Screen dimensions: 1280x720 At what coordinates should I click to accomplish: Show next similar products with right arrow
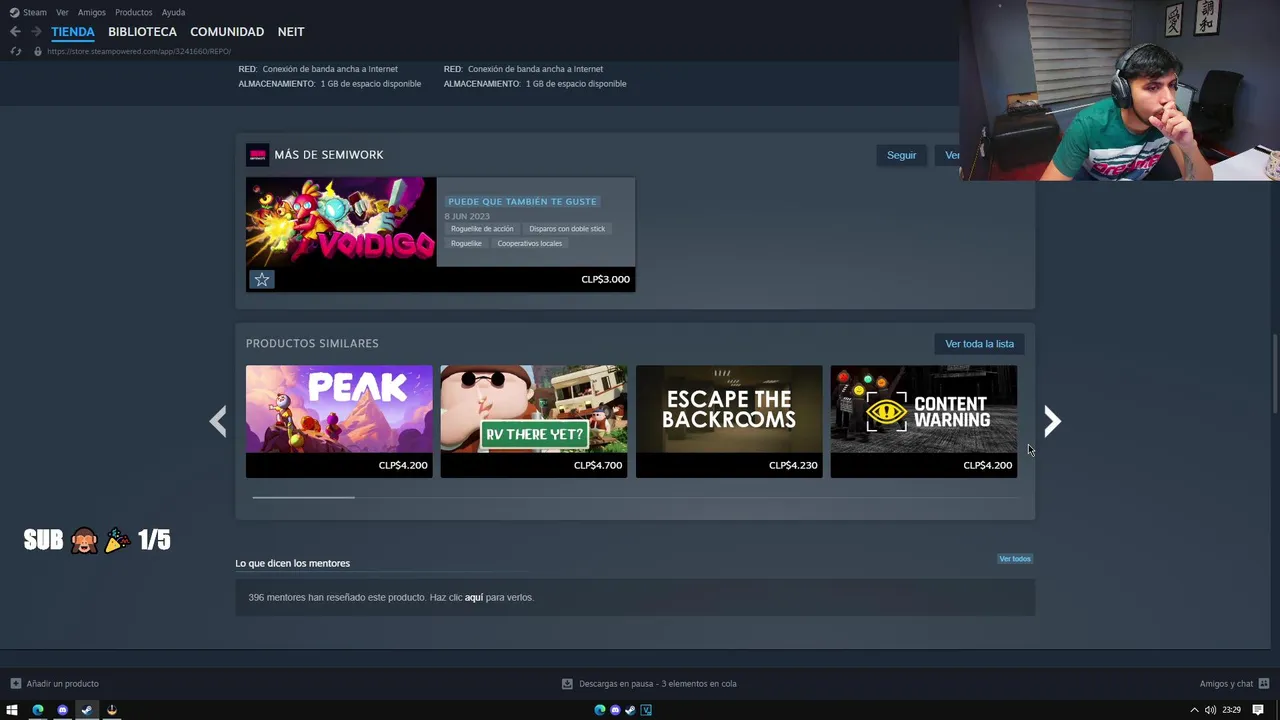point(1052,421)
